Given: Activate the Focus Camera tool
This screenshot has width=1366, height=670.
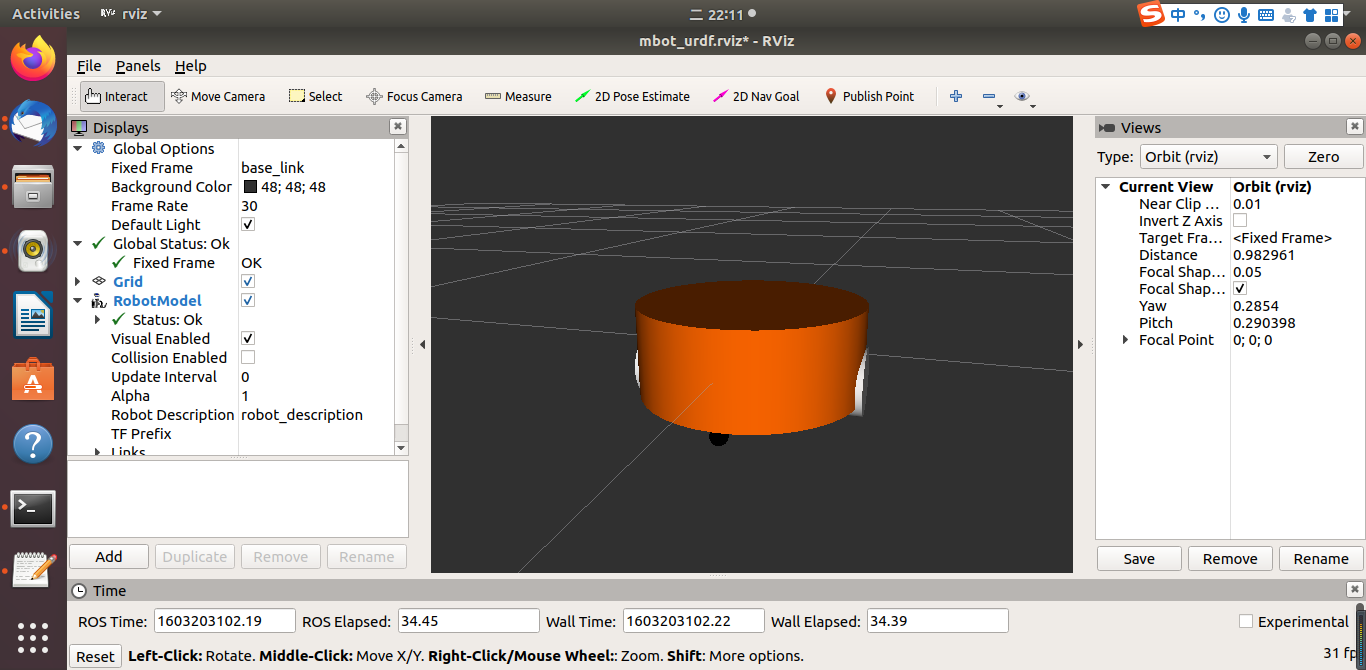Looking at the screenshot, I should 414,96.
